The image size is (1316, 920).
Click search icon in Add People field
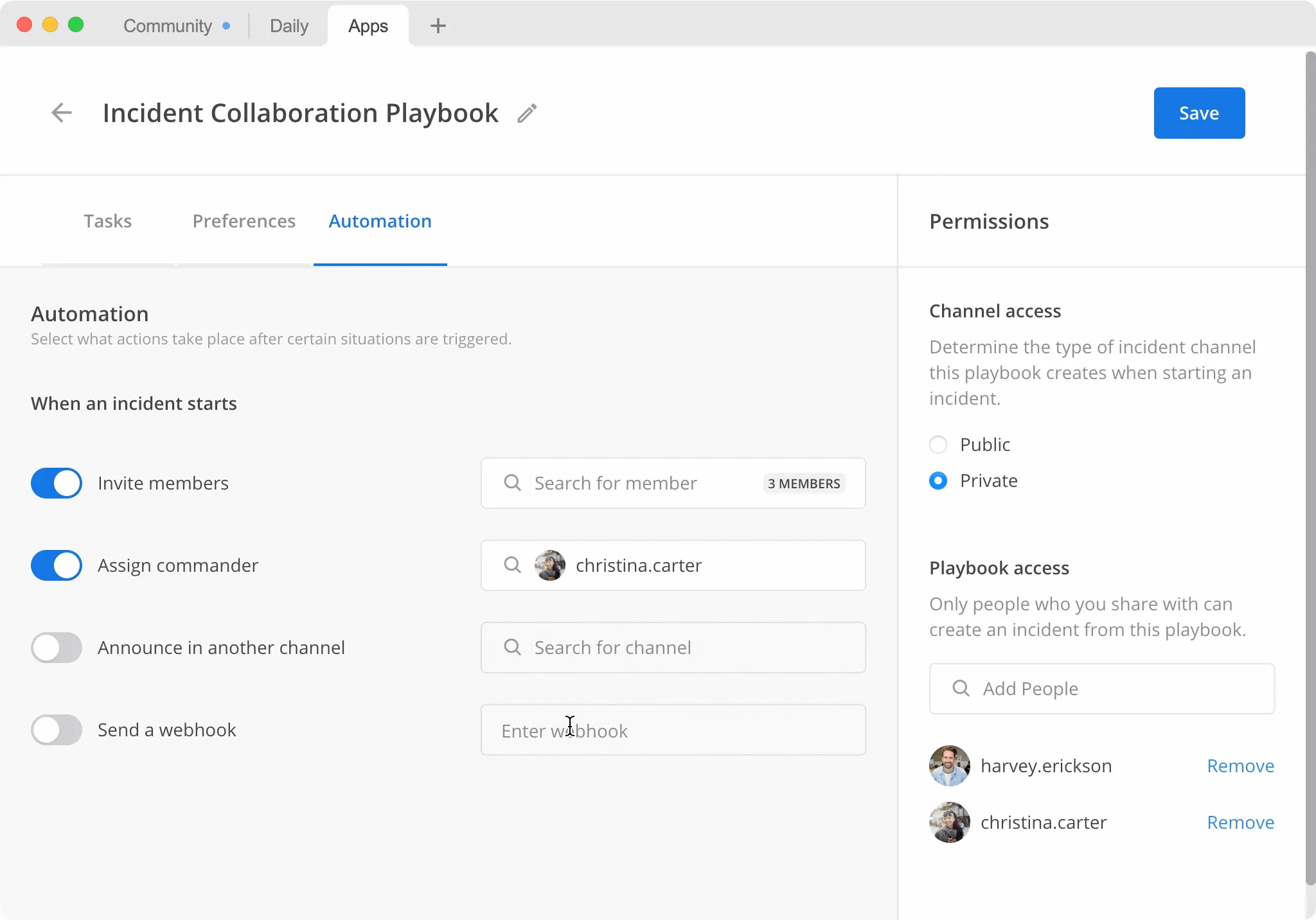point(961,688)
